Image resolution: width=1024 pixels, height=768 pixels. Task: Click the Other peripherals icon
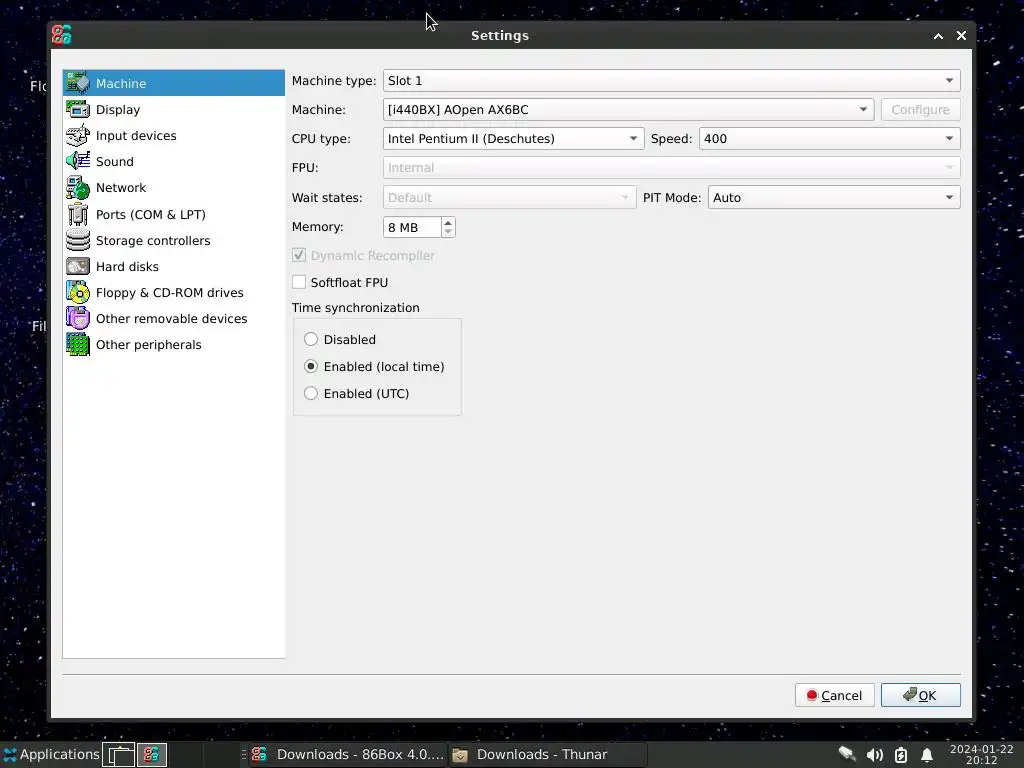78,345
